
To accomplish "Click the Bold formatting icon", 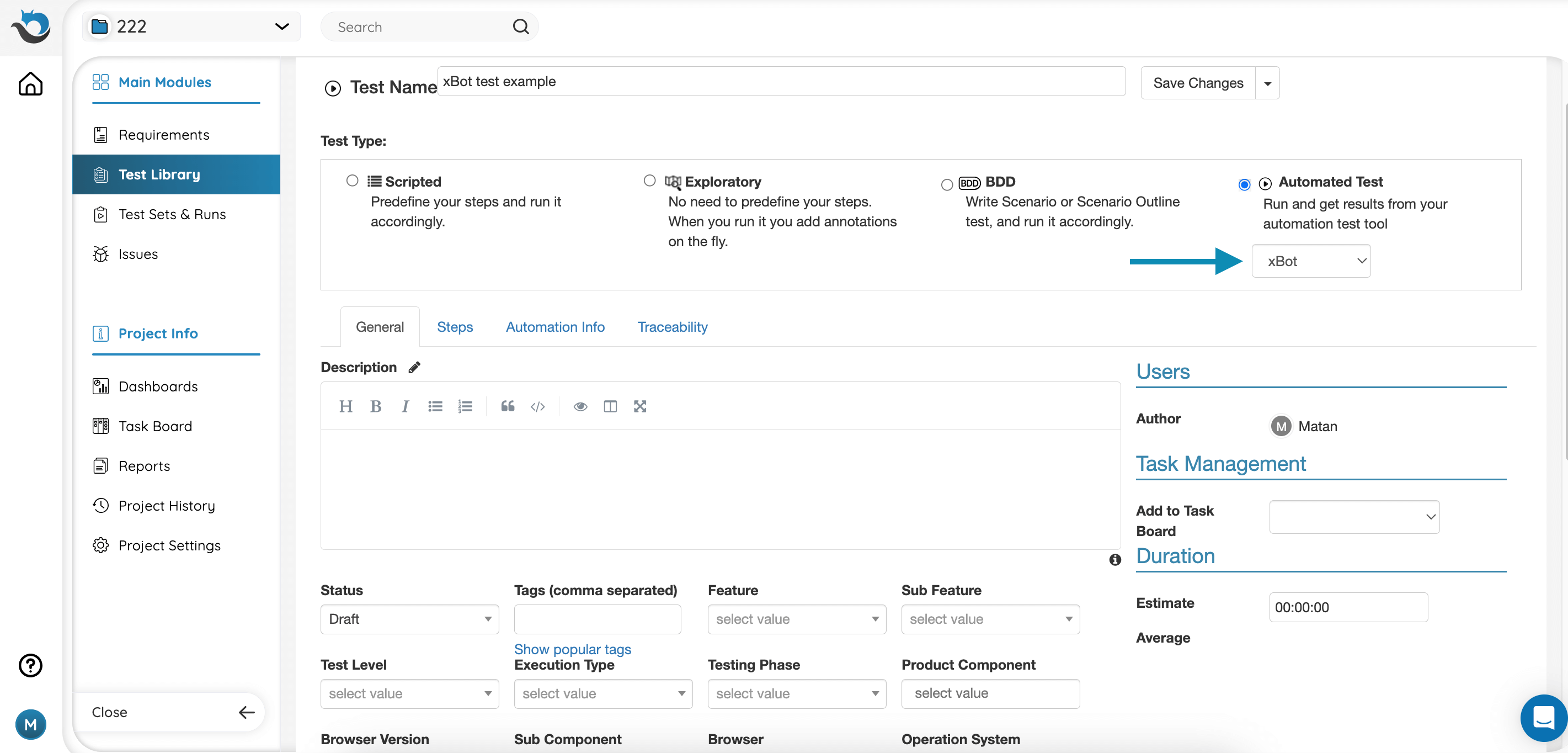I will pyautogui.click(x=376, y=406).
